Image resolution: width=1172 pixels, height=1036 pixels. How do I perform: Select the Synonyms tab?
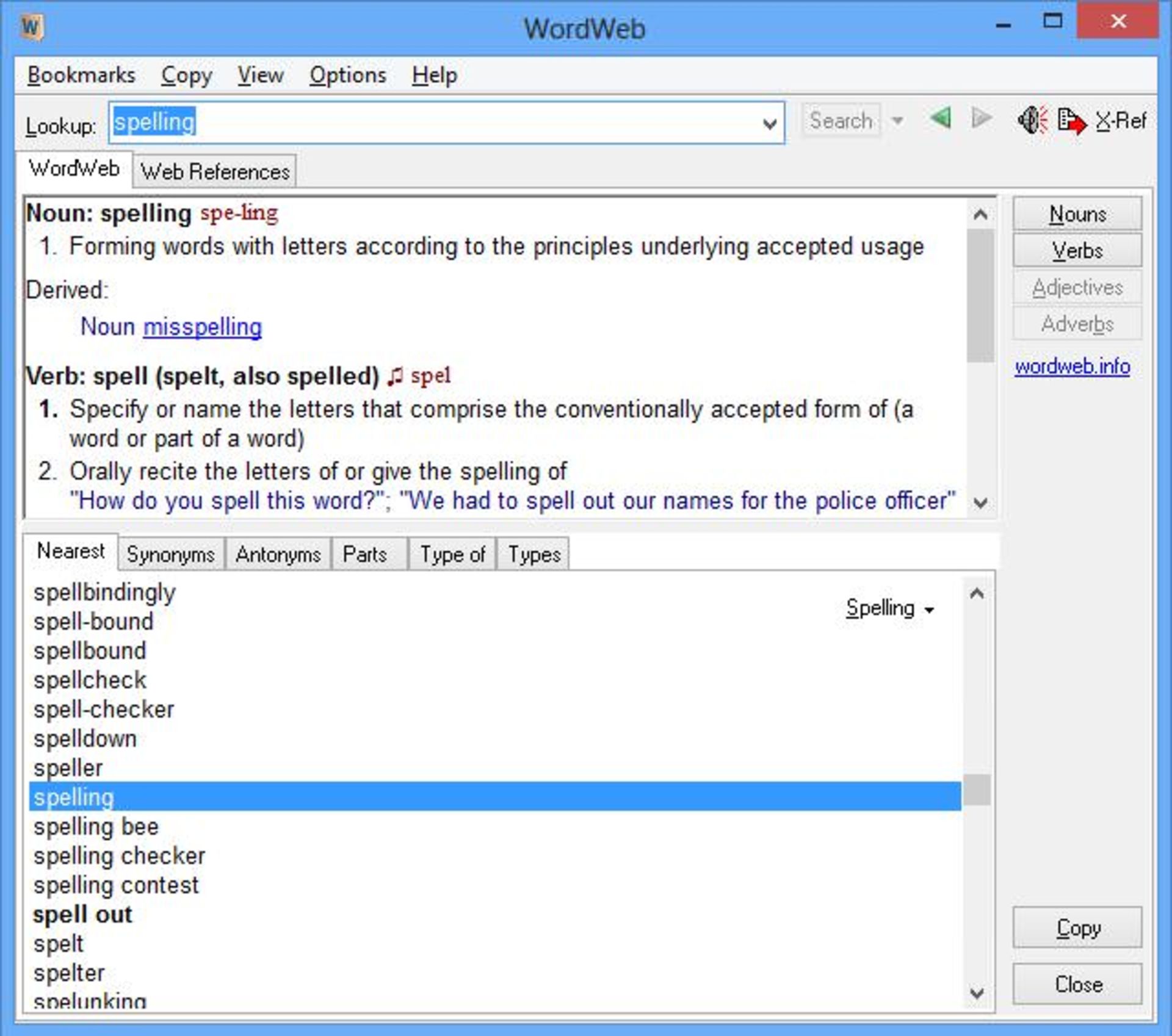pyautogui.click(x=171, y=554)
